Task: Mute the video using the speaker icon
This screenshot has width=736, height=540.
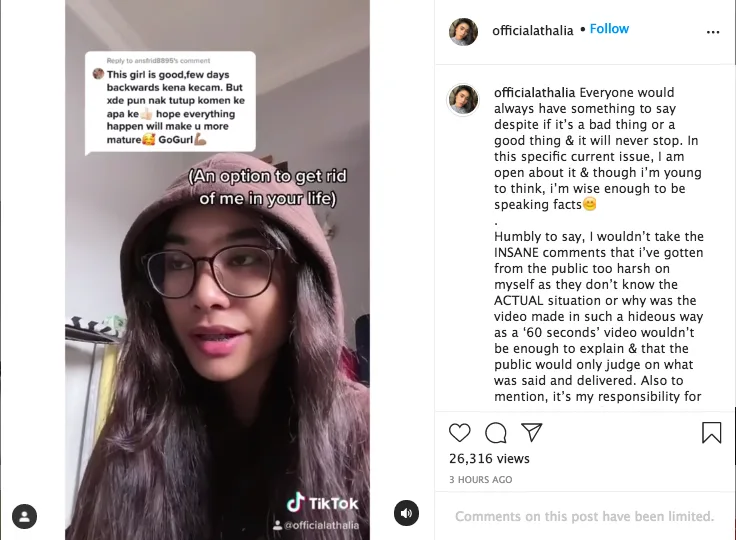Action: pos(406,513)
